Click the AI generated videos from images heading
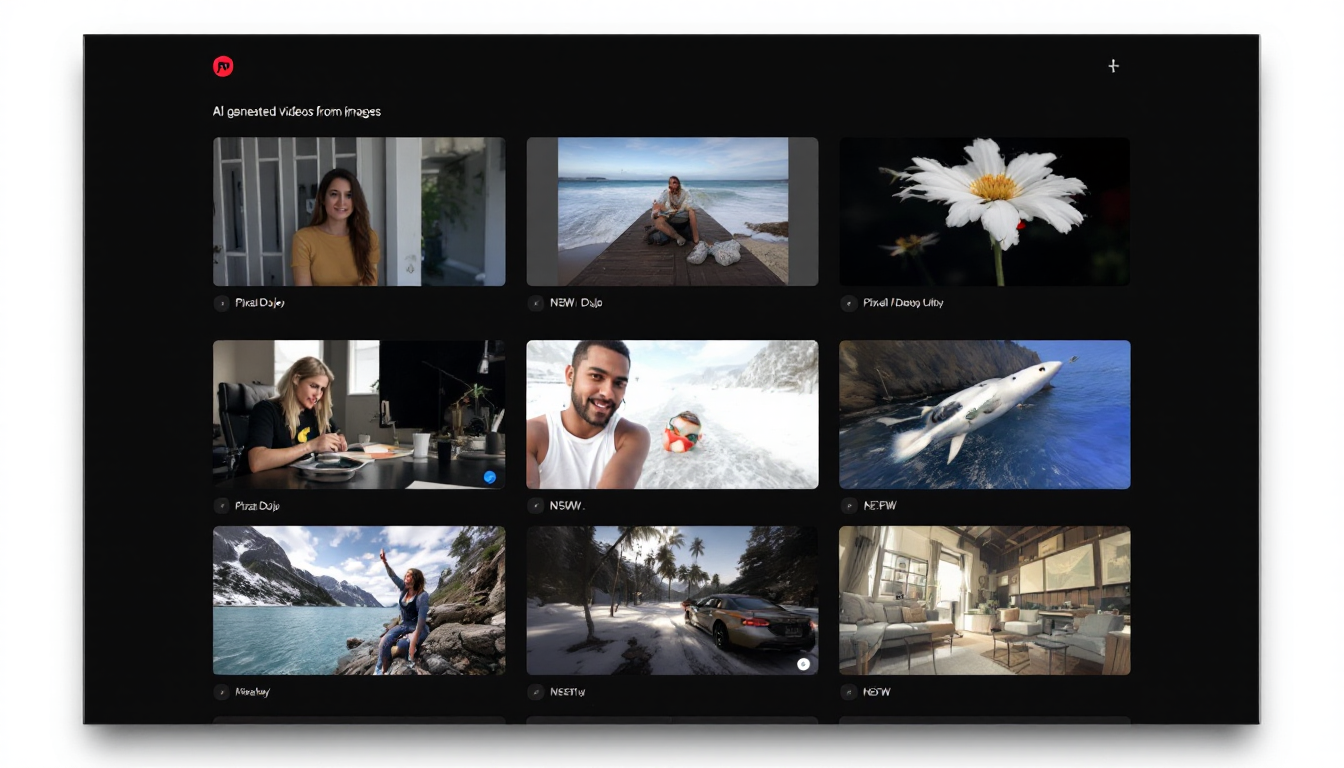 [296, 111]
